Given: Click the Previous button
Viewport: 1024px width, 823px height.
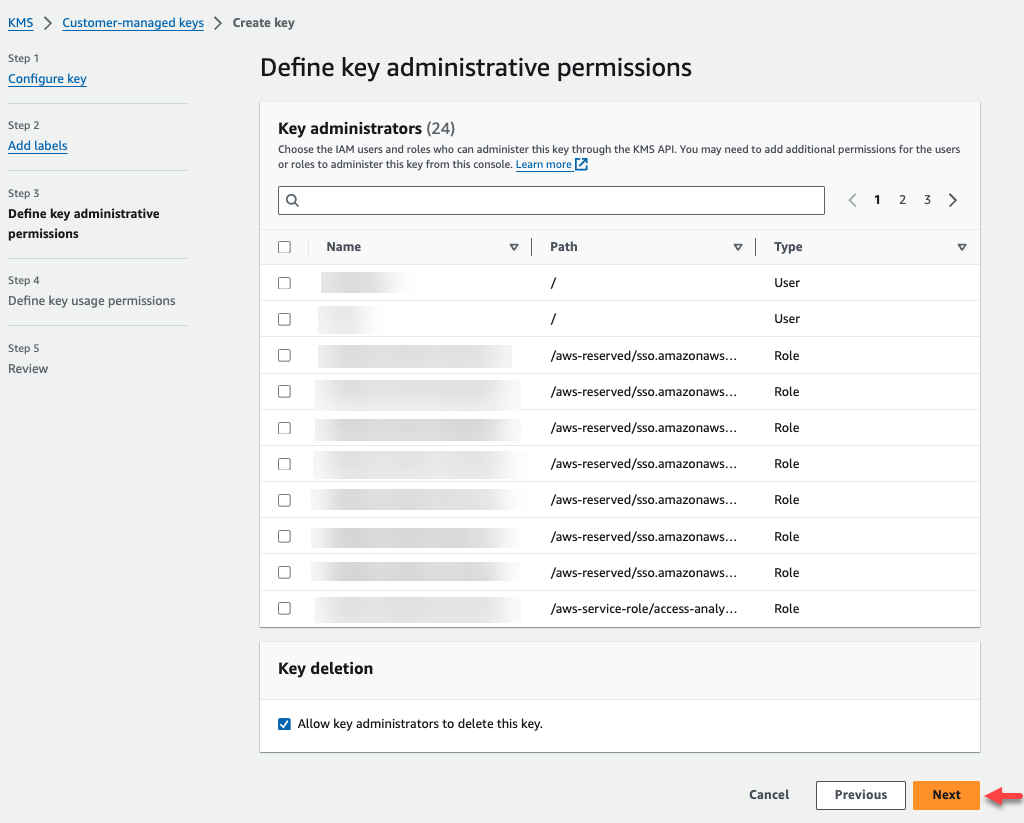Looking at the screenshot, I should coord(861,795).
